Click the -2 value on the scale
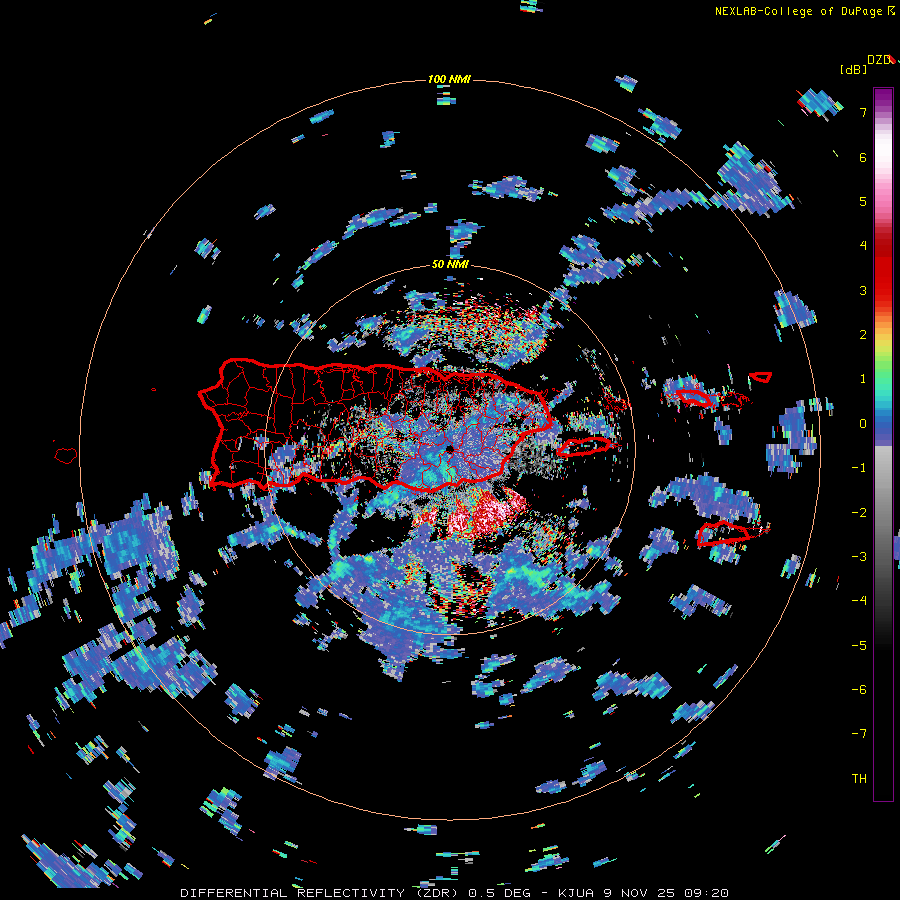 pos(859,513)
